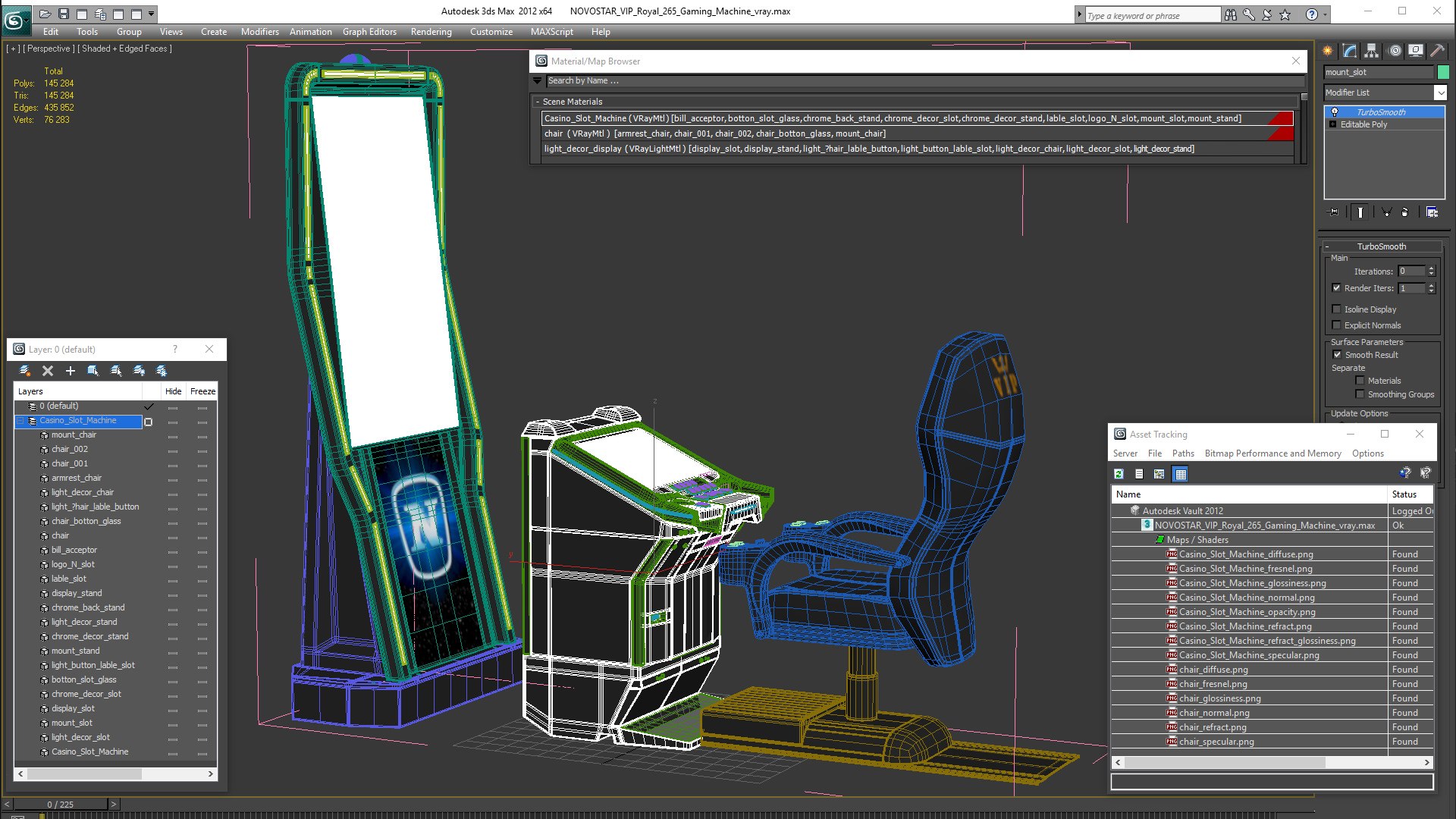Open the Rendering menu

coord(431,32)
